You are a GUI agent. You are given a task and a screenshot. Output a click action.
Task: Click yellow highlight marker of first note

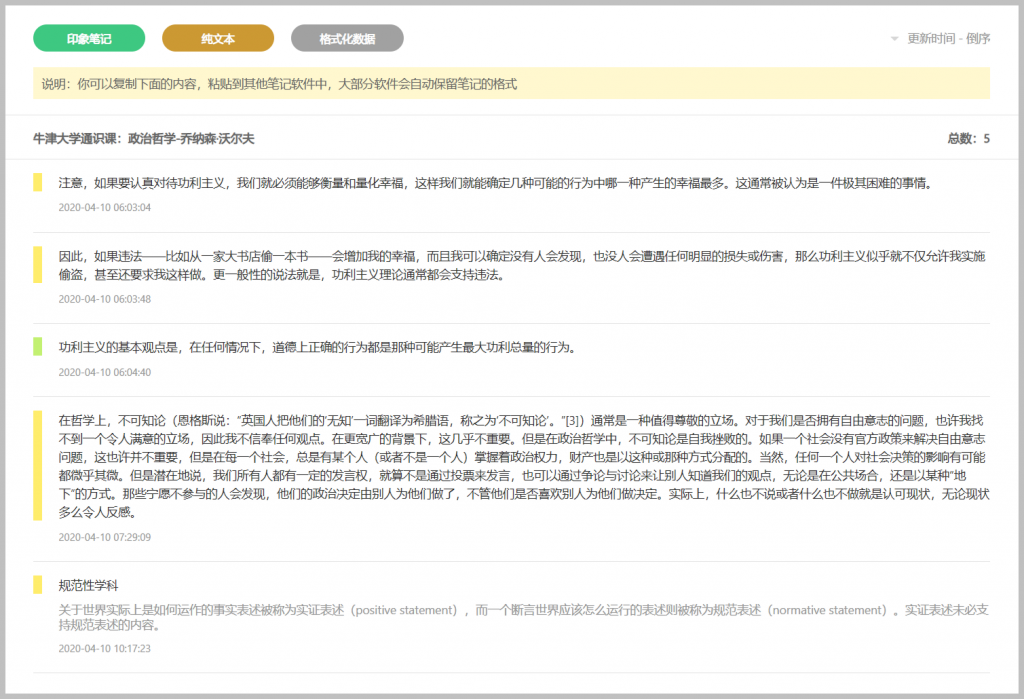coord(37,182)
